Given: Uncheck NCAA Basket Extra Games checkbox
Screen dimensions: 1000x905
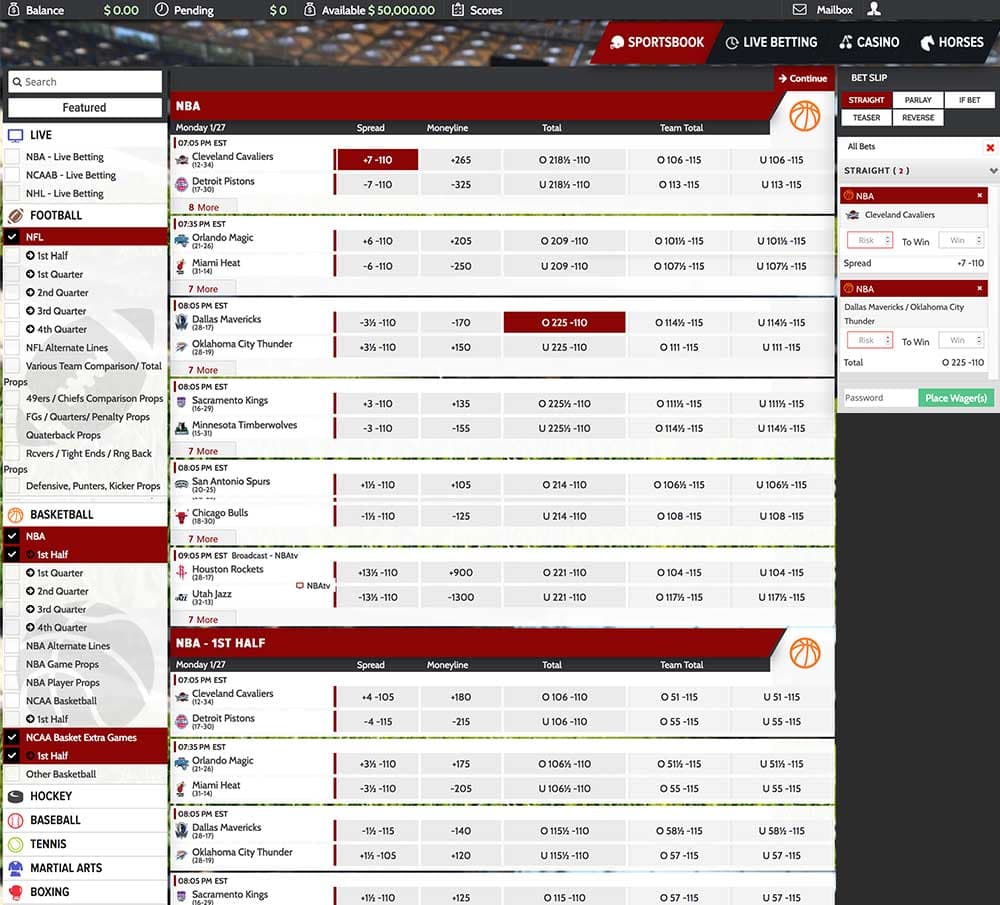Looking at the screenshot, I should [x=12, y=737].
